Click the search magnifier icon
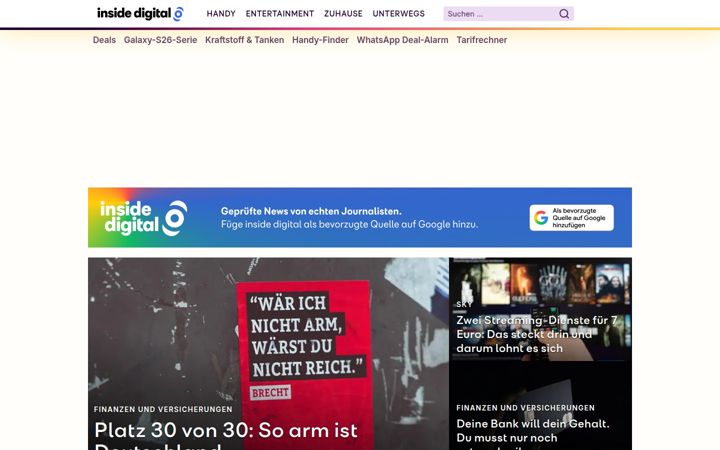The width and height of the screenshot is (720, 450). point(564,14)
